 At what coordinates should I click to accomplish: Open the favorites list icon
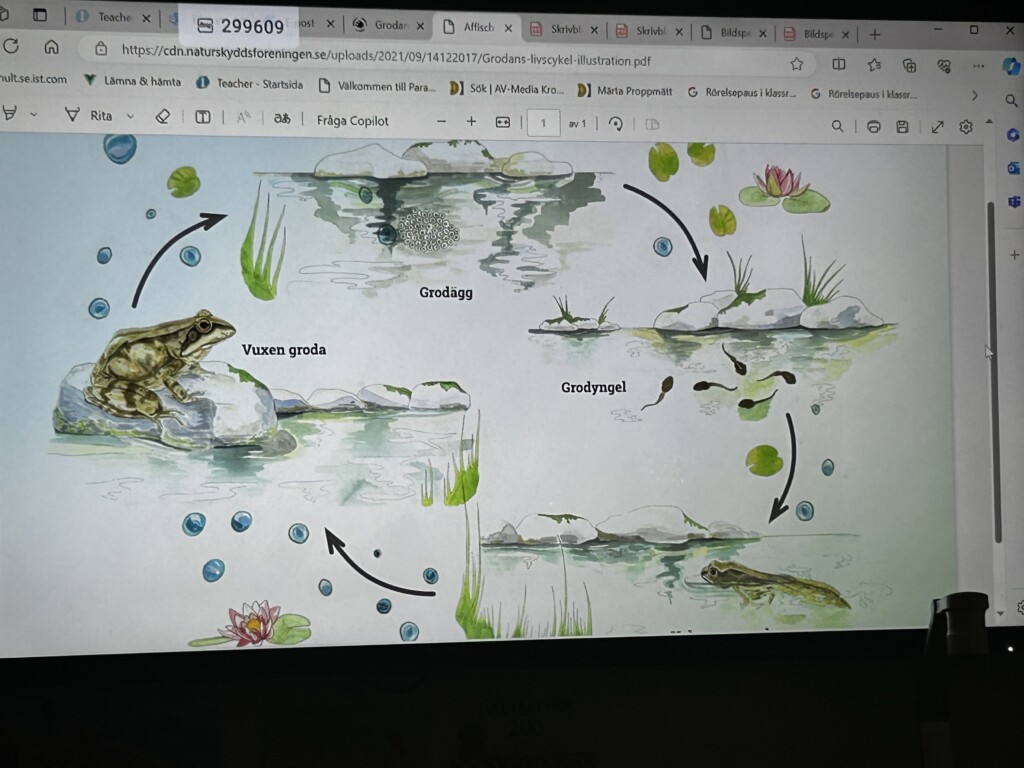(874, 65)
